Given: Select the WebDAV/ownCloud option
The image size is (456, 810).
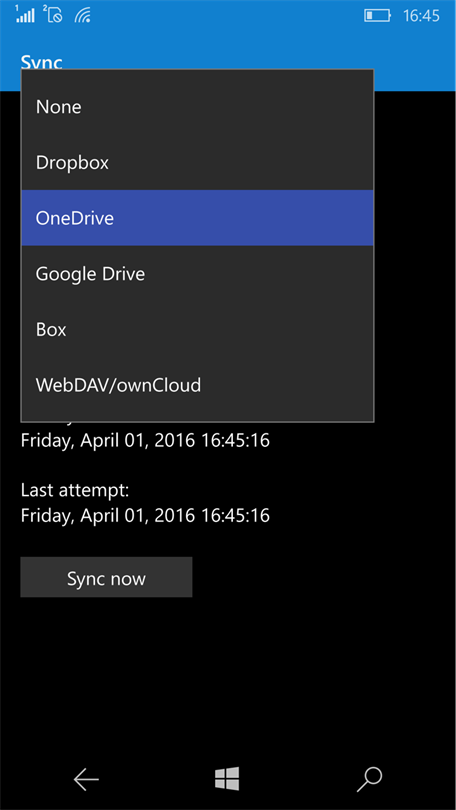Looking at the screenshot, I should click(197, 385).
